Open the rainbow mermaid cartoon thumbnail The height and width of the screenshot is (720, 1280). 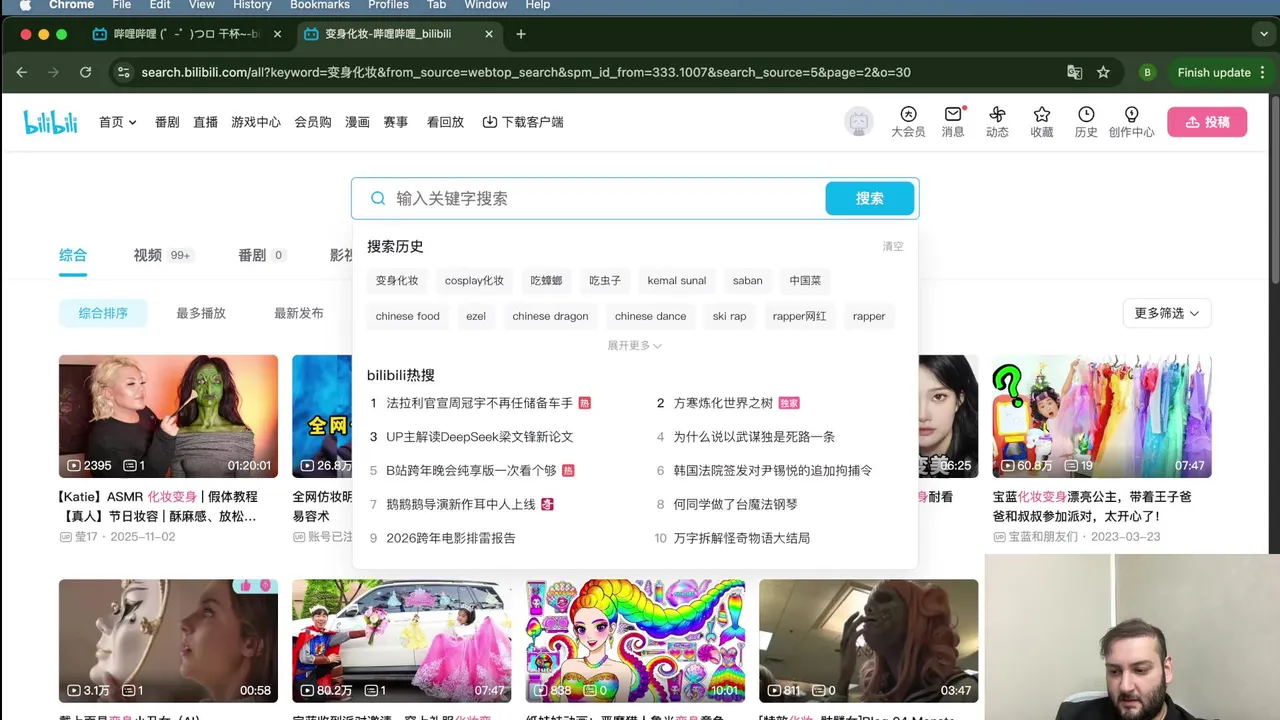point(635,640)
